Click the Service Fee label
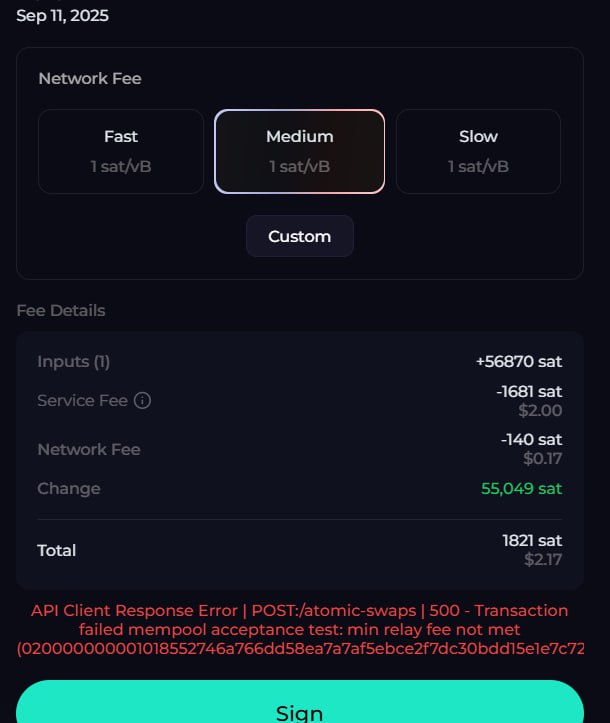Viewport: 610px width, 723px height. click(x=82, y=401)
